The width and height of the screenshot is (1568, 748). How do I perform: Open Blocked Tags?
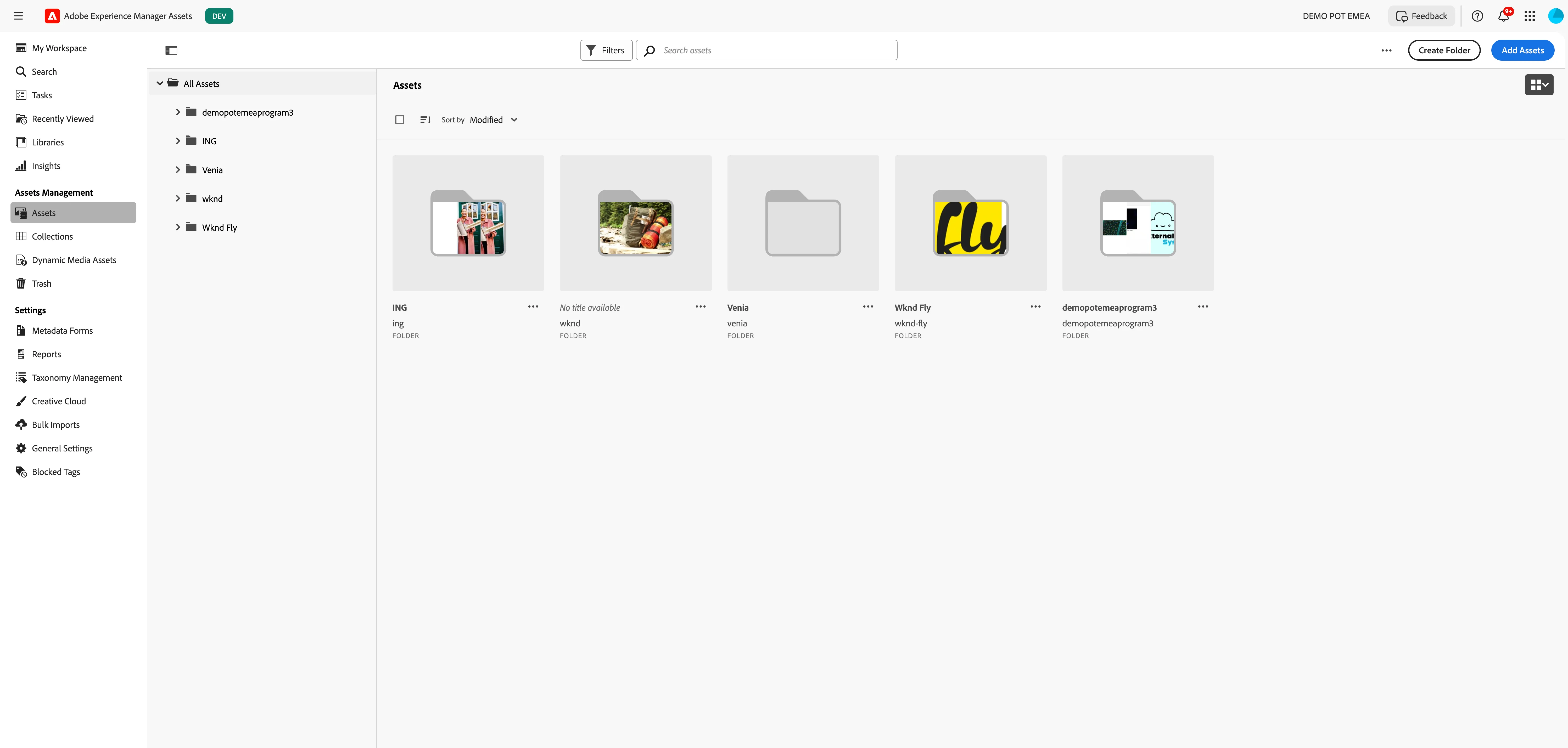tap(73, 472)
